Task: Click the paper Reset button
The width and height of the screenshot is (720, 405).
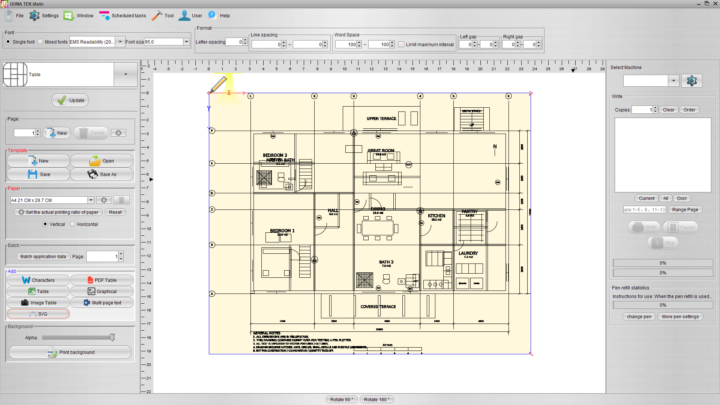Action: (x=115, y=212)
